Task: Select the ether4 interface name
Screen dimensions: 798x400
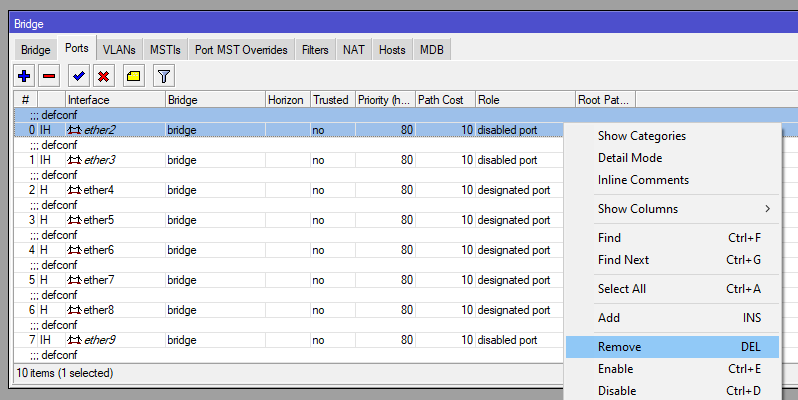Action: point(99,190)
